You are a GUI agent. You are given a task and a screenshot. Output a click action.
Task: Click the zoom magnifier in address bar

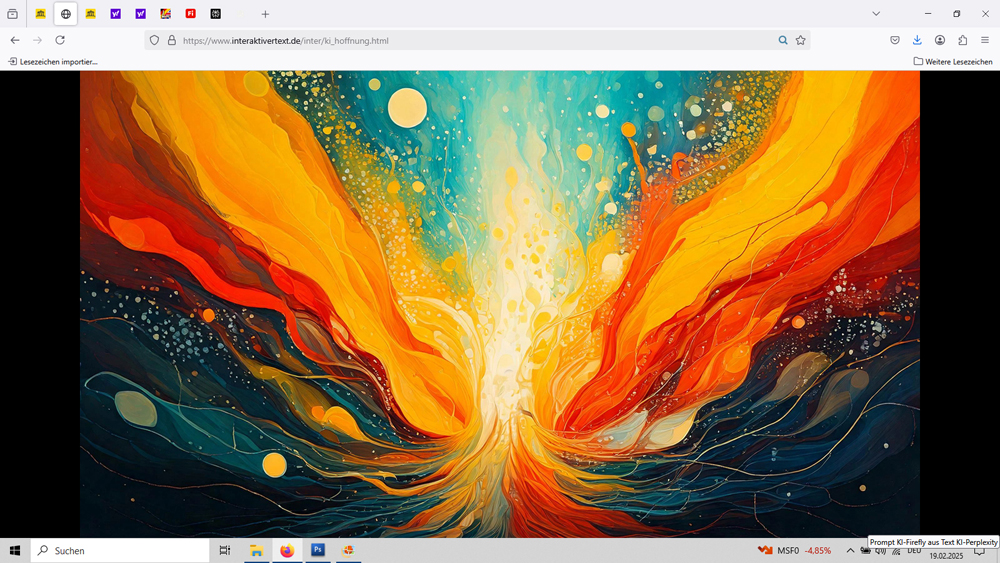(x=783, y=40)
